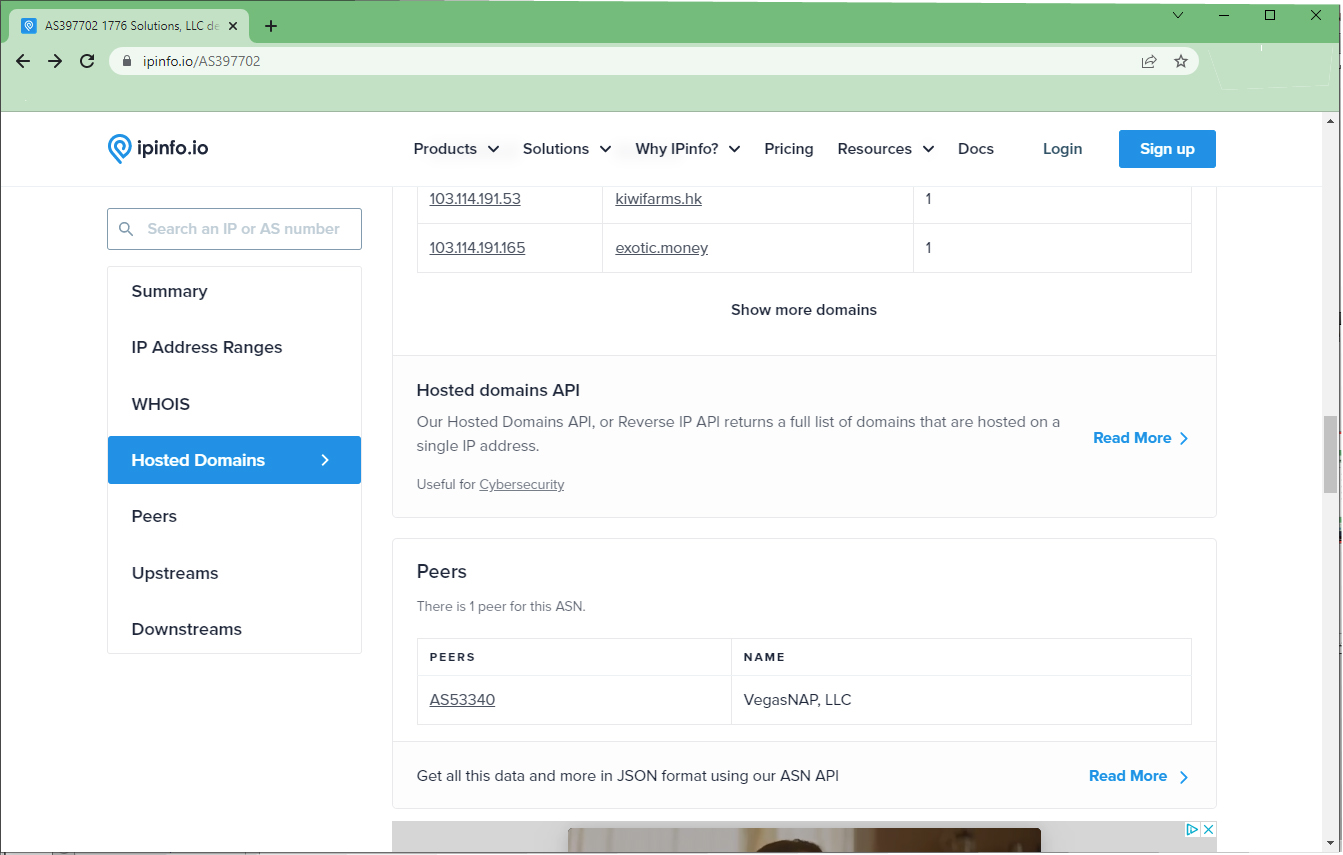Click the search magnifier icon
The height and width of the screenshot is (855, 1343).
(x=126, y=229)
